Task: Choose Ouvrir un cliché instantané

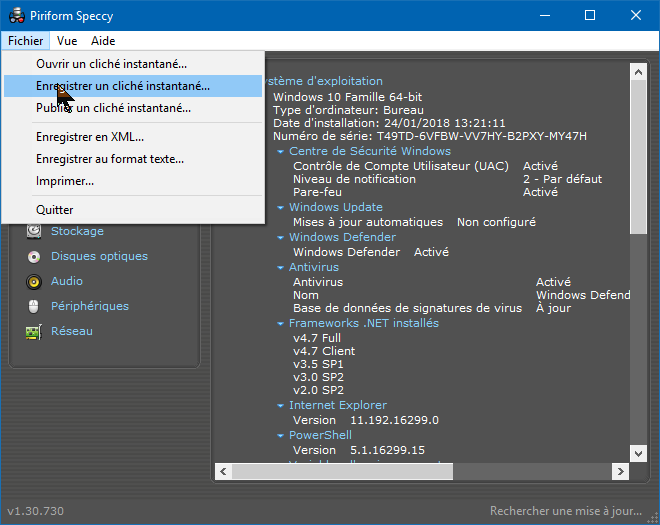Action: click(x=133, y=64)
